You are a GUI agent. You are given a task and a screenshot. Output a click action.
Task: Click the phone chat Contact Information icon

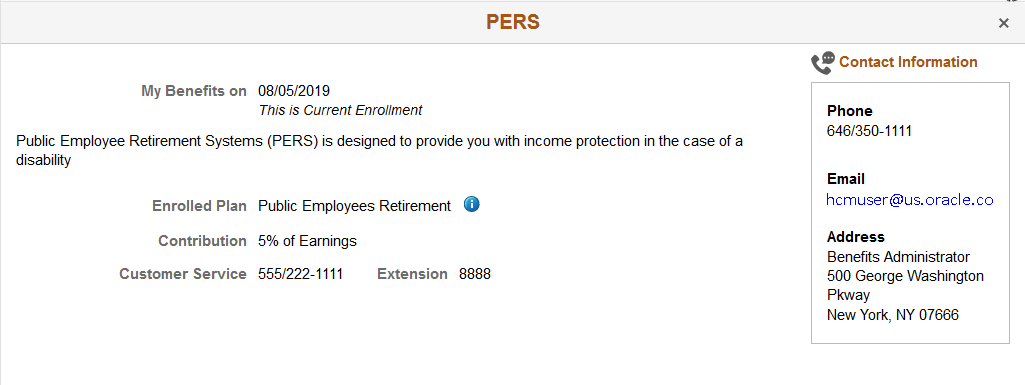[823, 63]
